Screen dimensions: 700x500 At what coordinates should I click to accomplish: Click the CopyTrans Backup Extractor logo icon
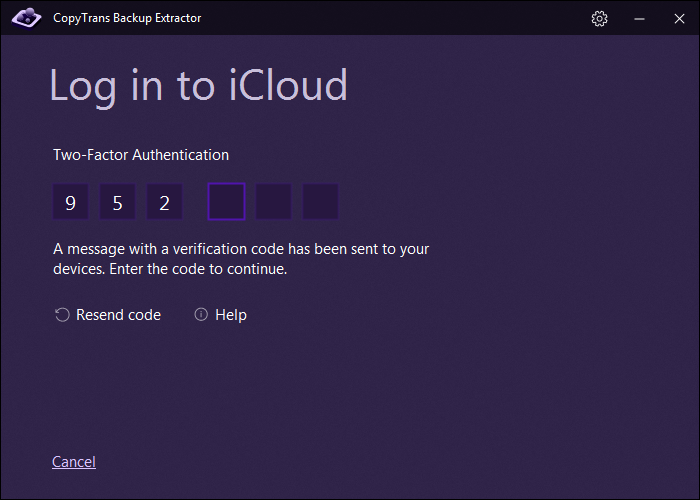pyautogui.click(x=26, y=18)
